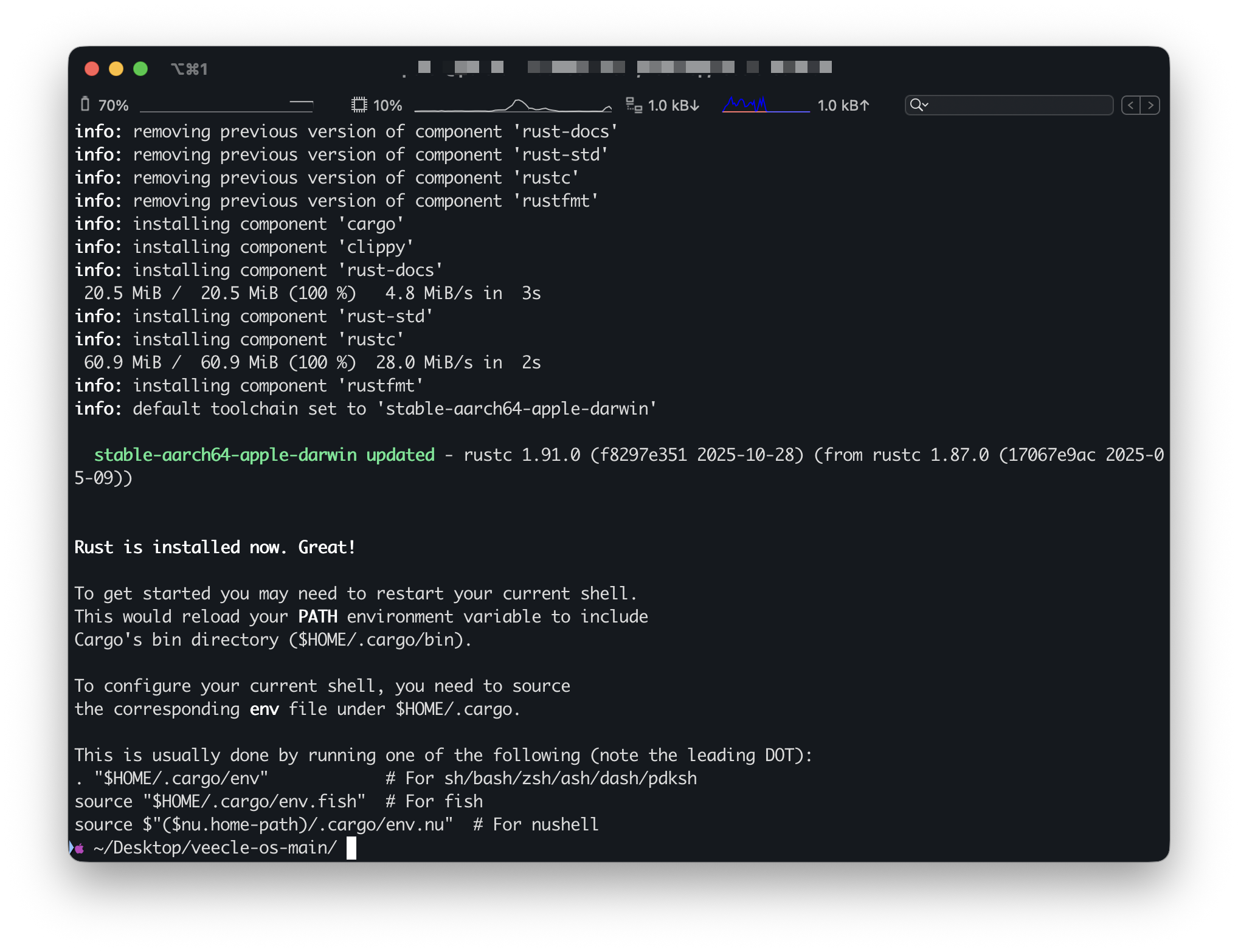
Task: Click the apple icon in shell prompt
Action: tap(79, 848)
